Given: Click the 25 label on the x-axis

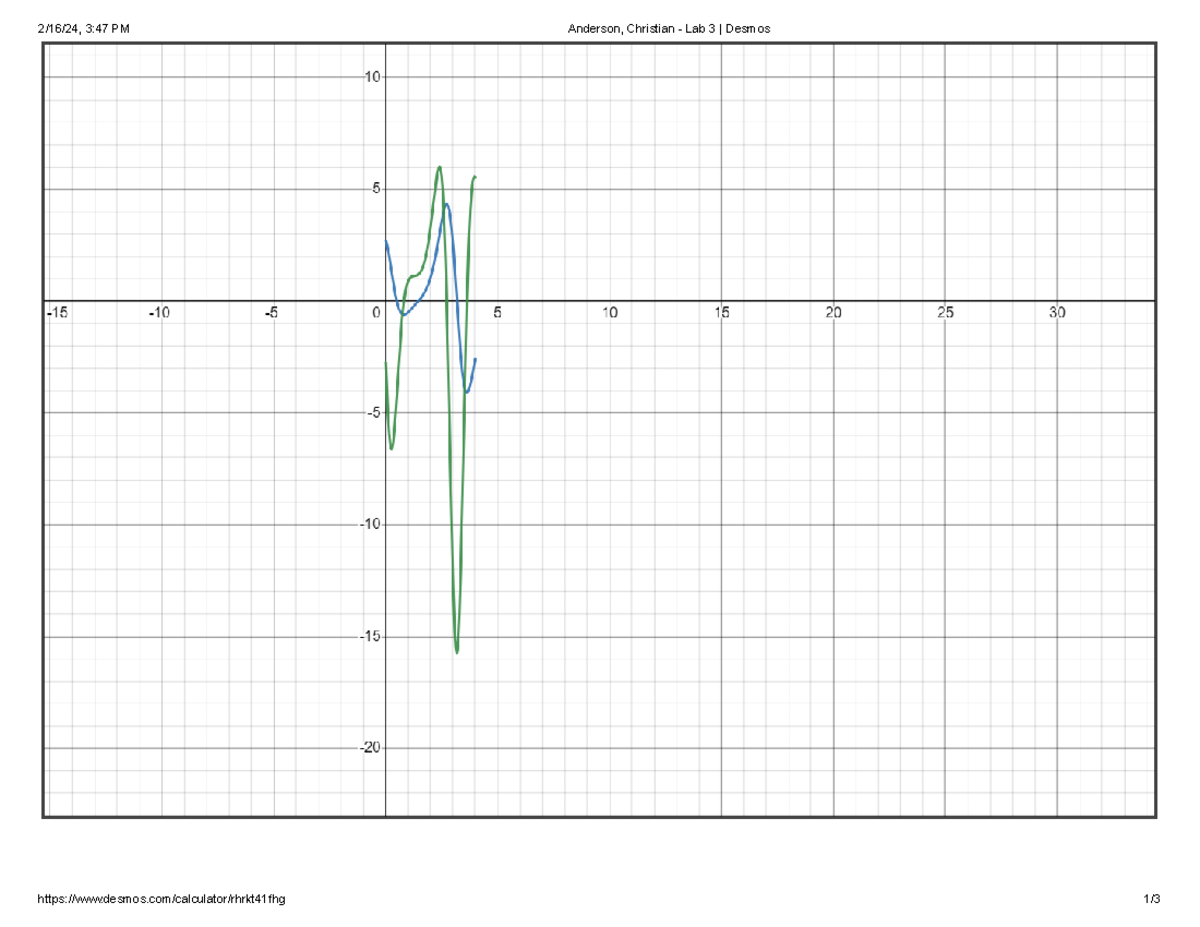Looking at the screenshot, I should (x=946, y=313).
